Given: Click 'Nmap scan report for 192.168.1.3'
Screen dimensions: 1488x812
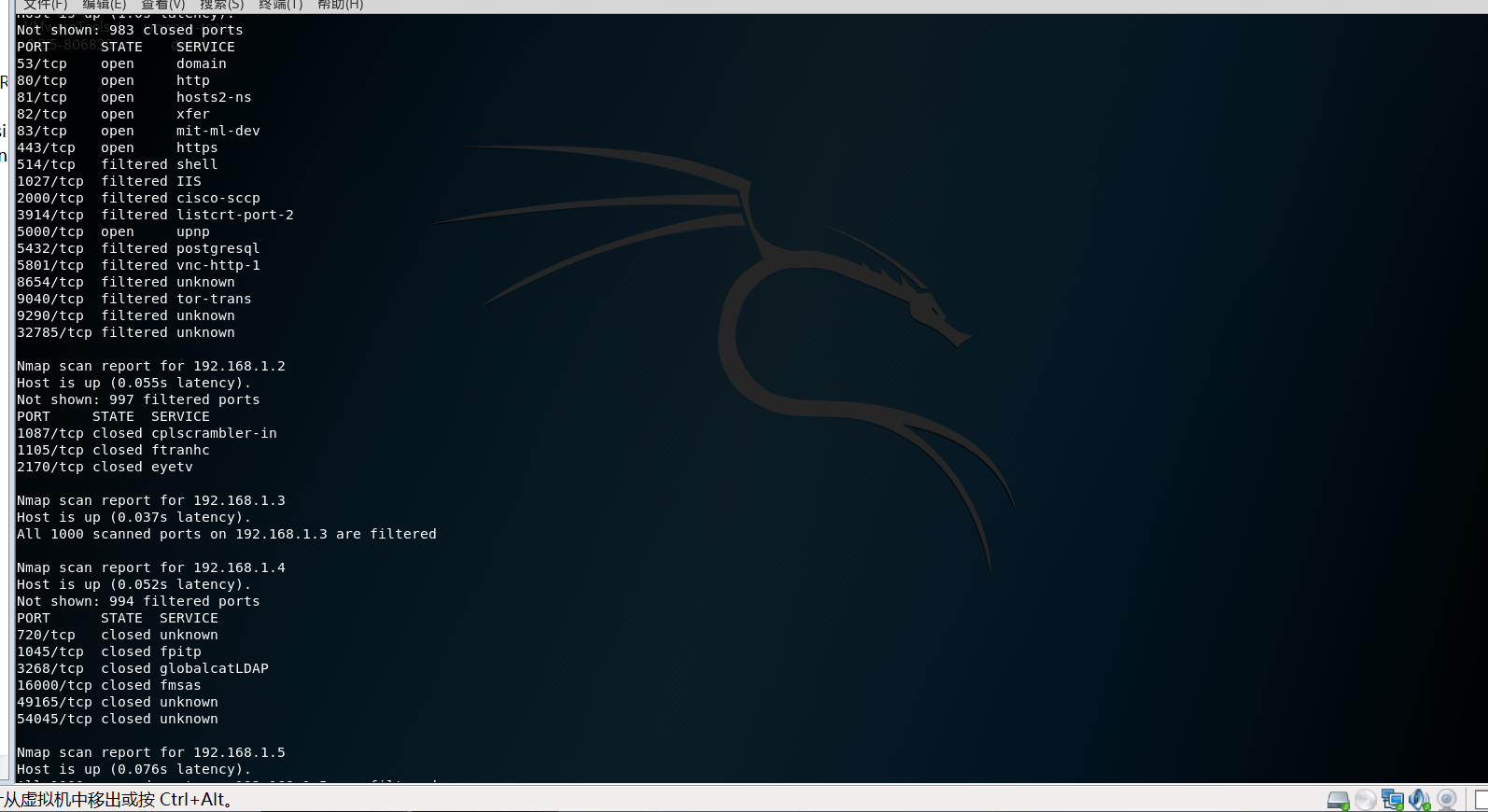Looking at the screenshot, I should pos(150,500).
